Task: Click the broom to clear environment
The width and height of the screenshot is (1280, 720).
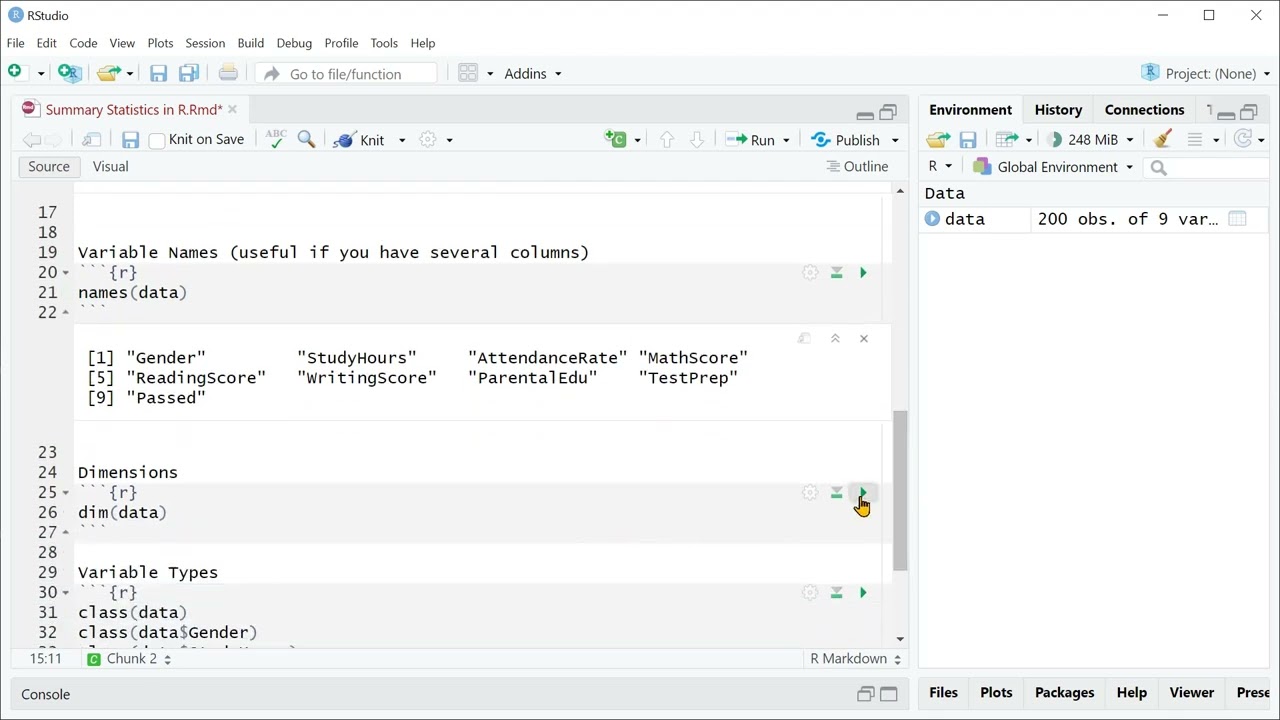Action: click(x=1162, y=139)
